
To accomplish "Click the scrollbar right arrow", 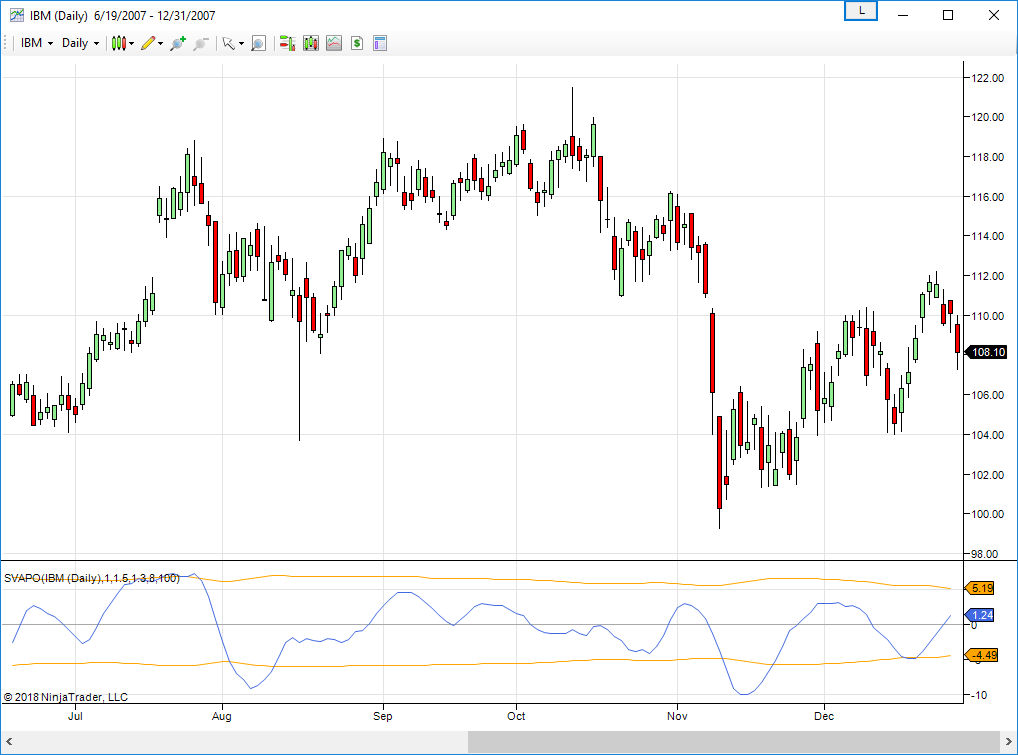I will pos(1008,741).
